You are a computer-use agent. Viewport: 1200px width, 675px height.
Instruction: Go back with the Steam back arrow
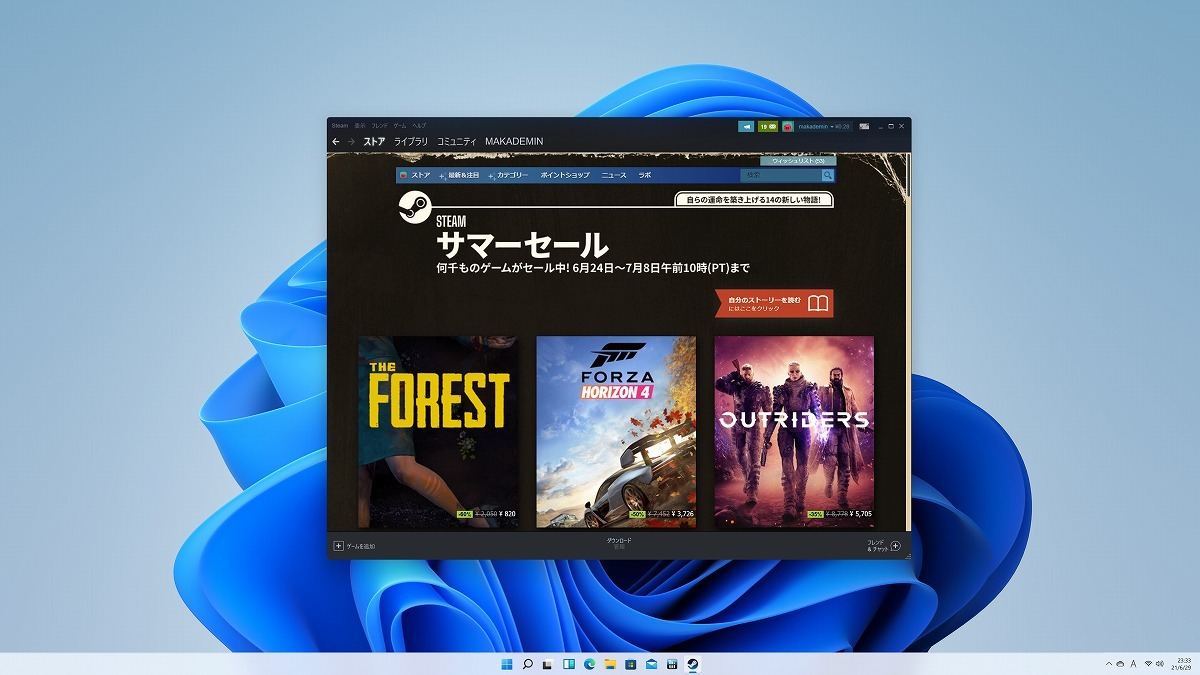(336, 142)
